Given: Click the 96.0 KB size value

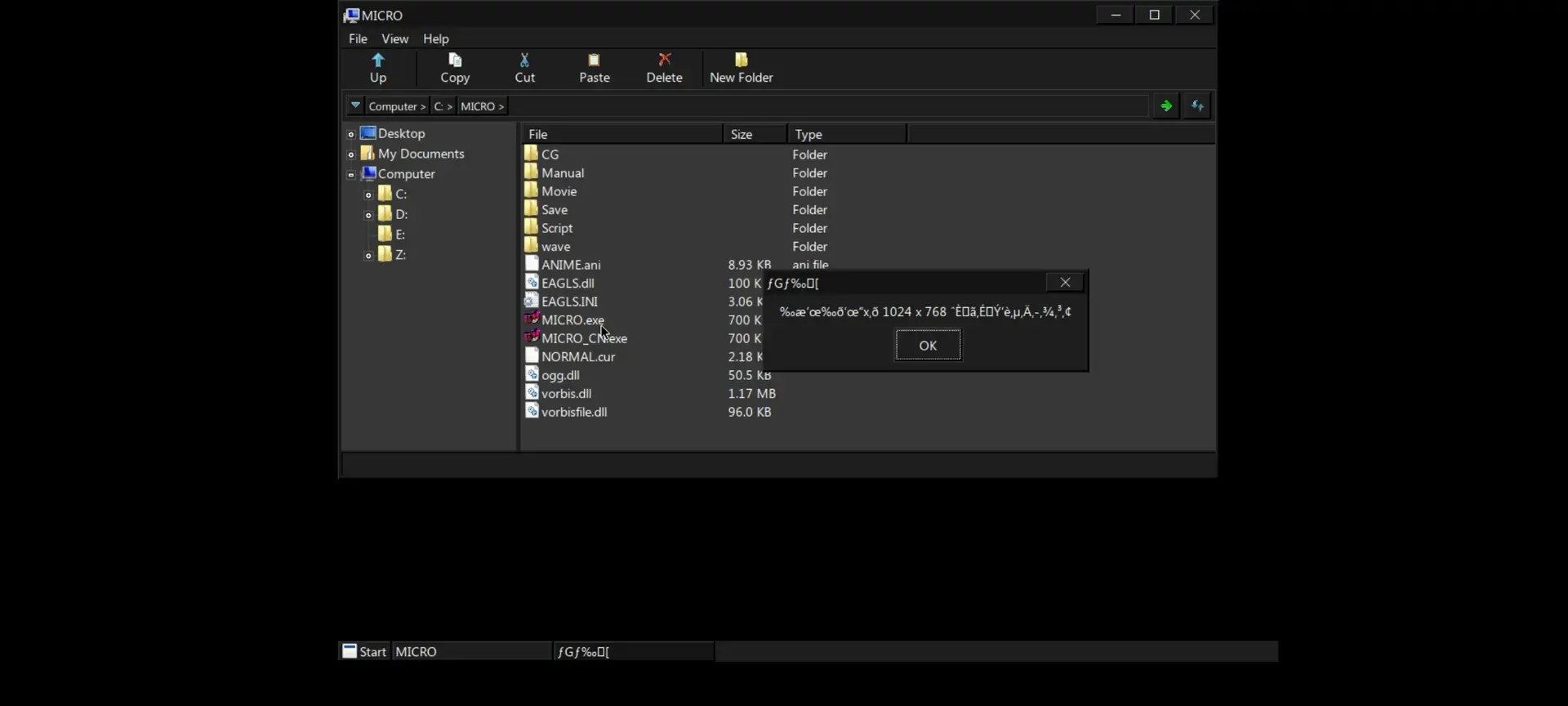Looking at the screenshot, I should coord(750,412).
